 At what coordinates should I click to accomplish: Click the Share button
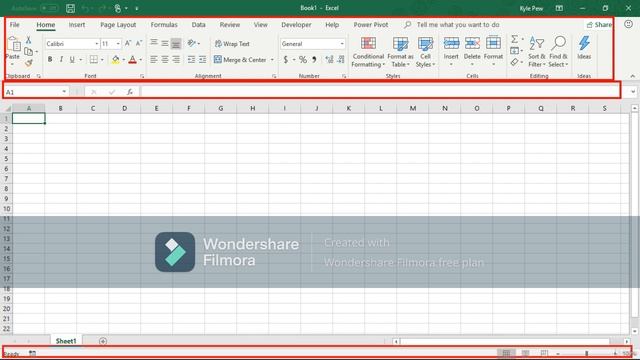pyautogui.click(x=599, y=25)
